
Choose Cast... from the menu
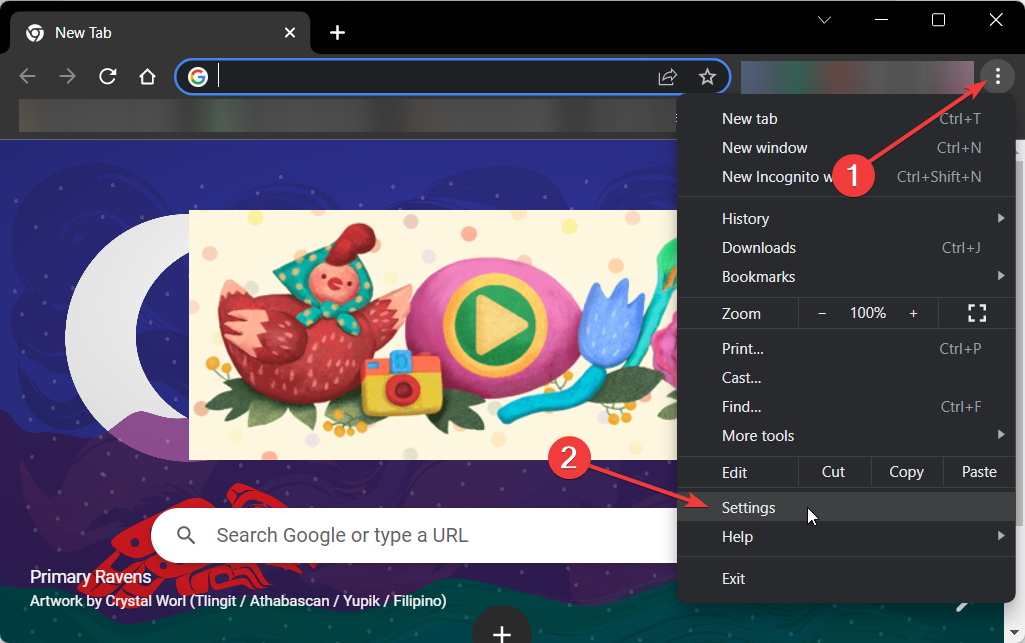[846, 378]
